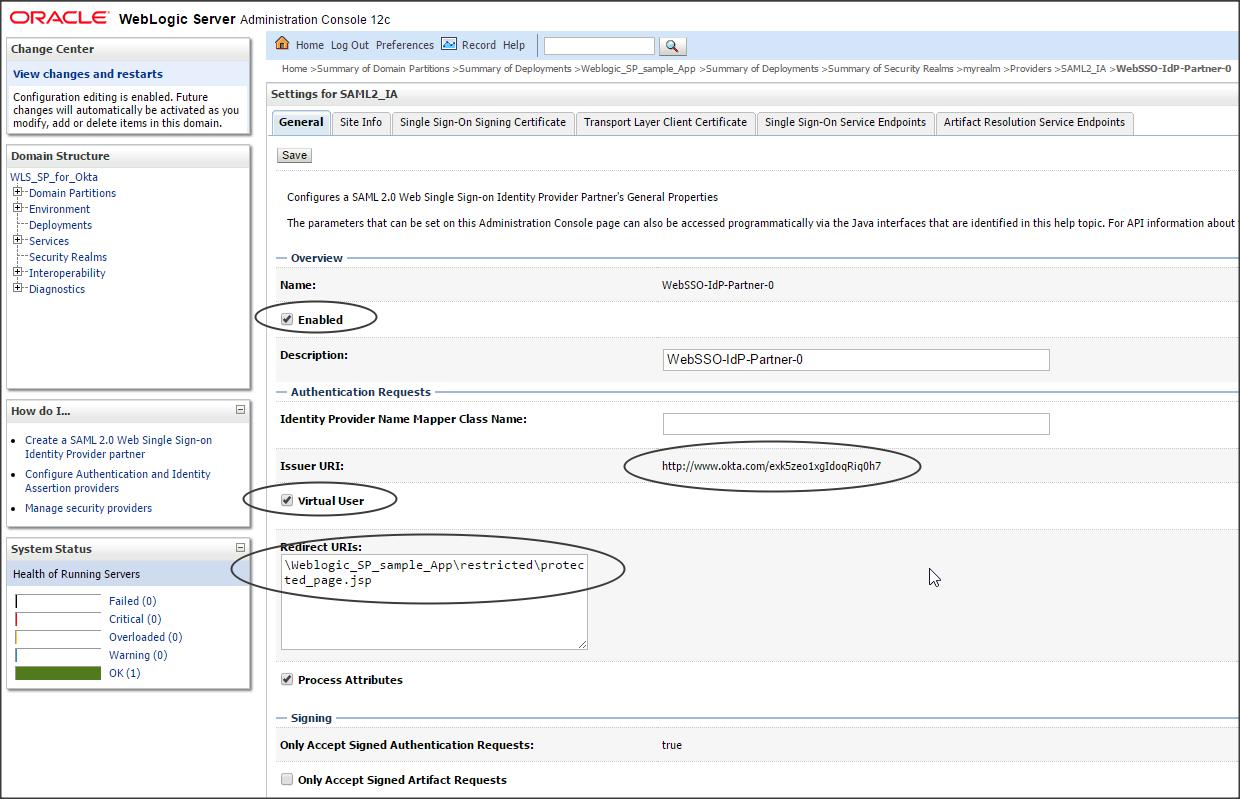Click the Home breadcrumb link
The image size is (1240, 799).
[x=294, y=69]
